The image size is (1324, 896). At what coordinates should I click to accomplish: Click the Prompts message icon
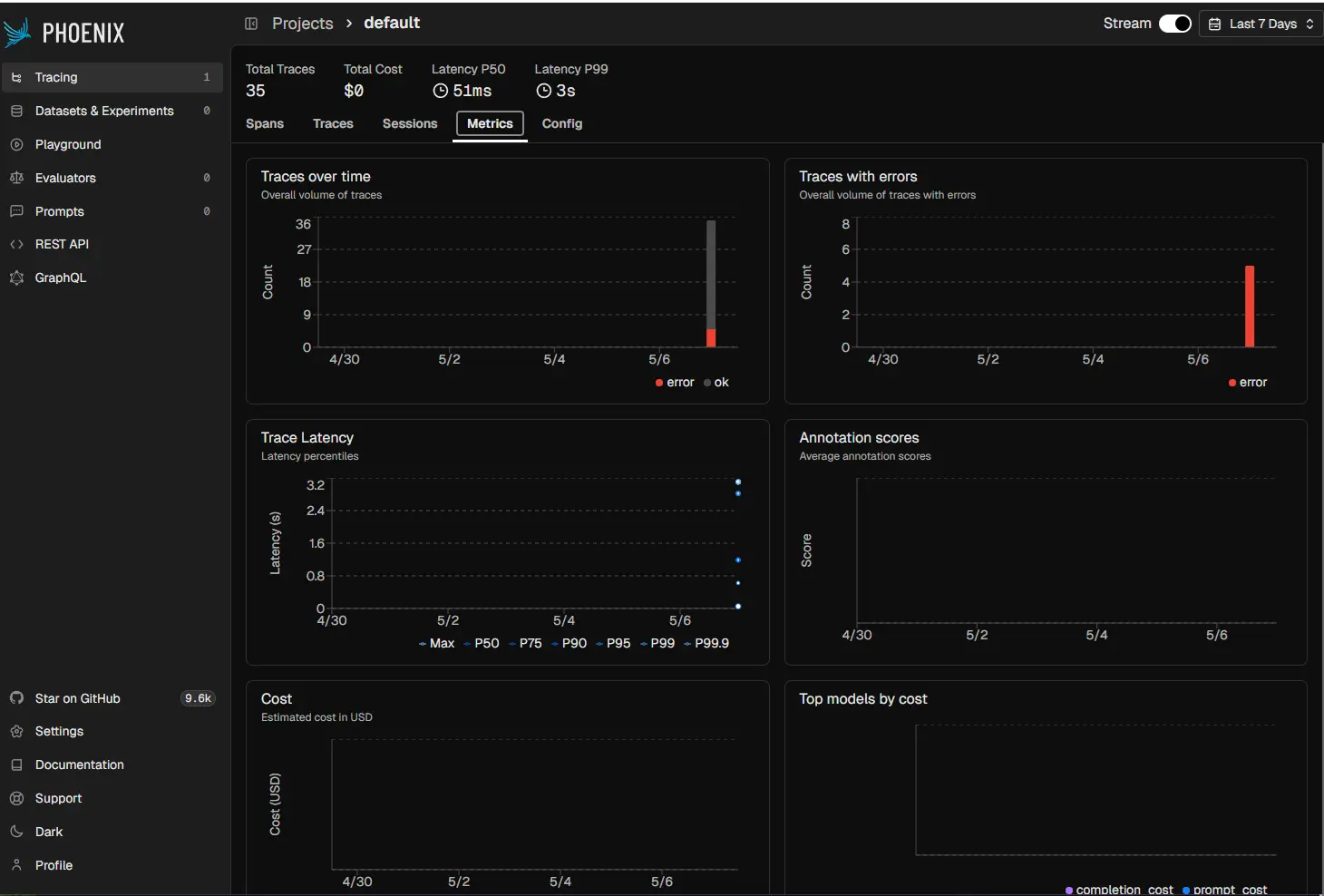point(16,211)
